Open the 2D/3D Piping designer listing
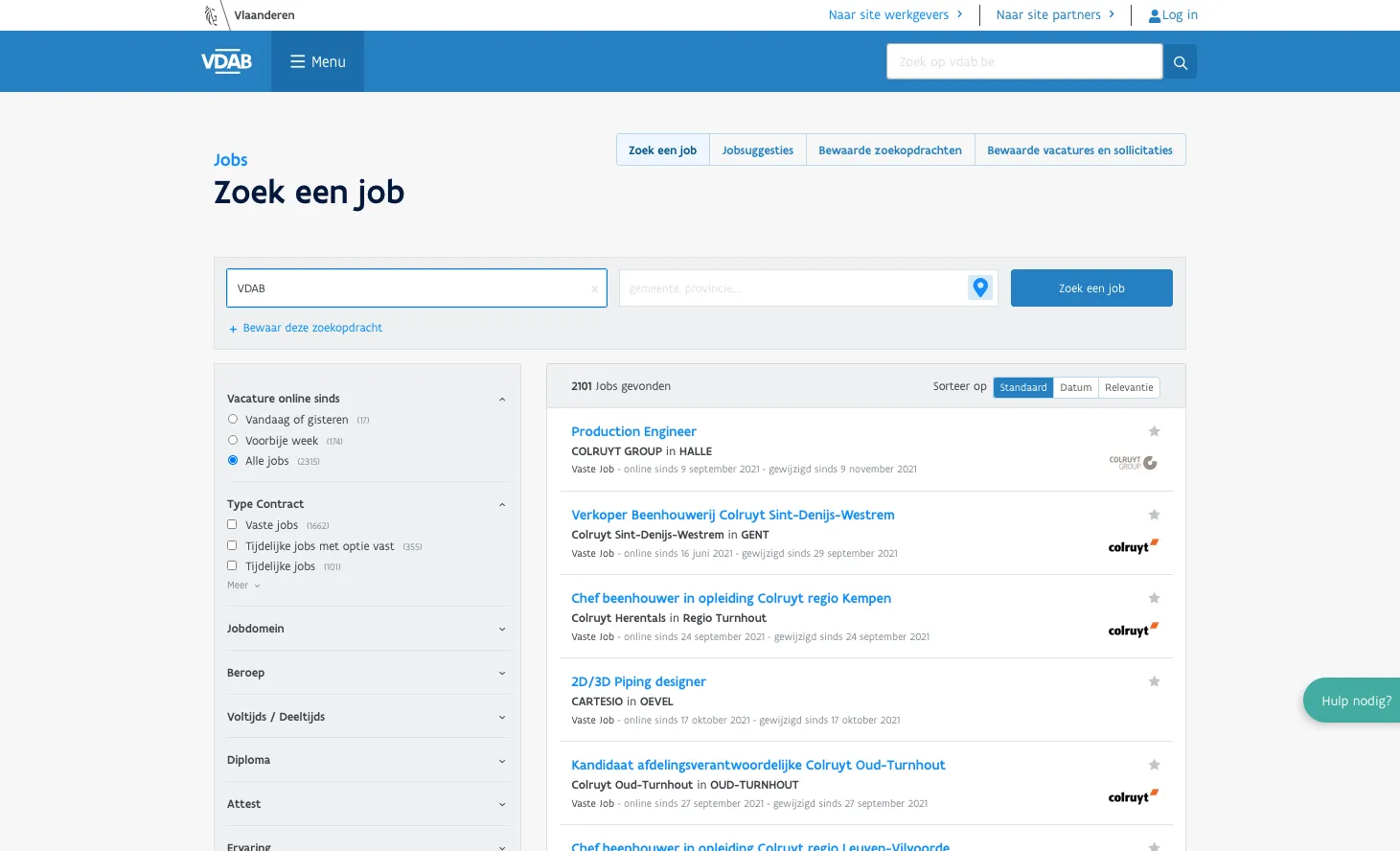 pyautogui.click(x=638, y=681)
